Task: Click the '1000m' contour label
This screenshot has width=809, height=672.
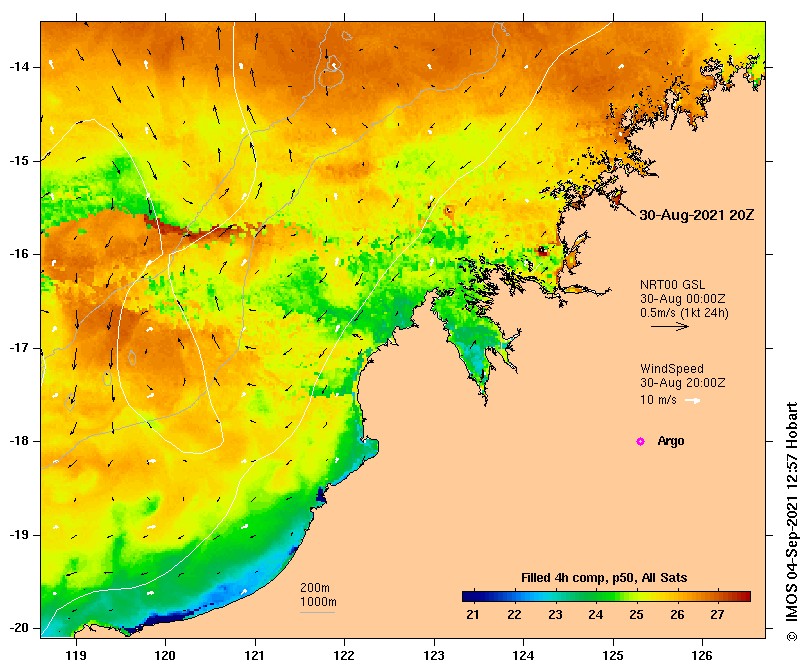Action: pos(318,602)
